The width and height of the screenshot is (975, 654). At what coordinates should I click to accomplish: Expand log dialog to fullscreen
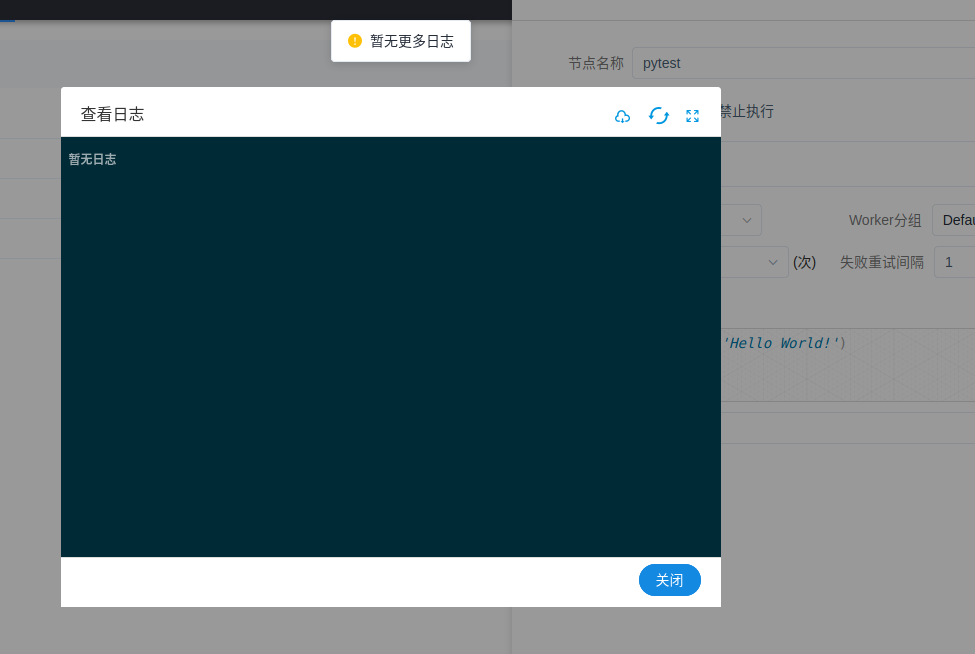point(692,116)
